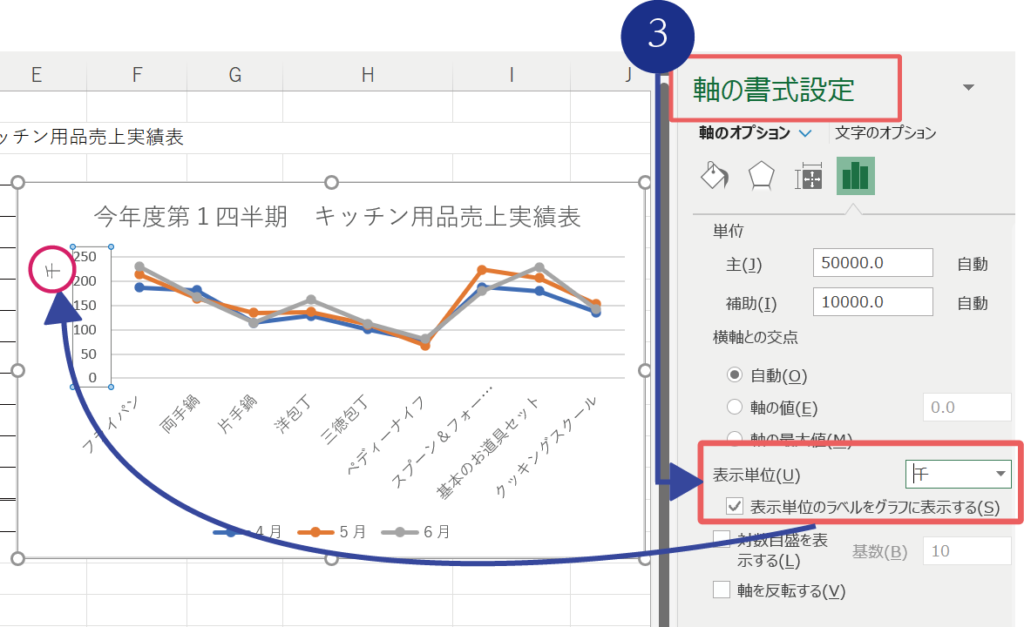Switch to 文字のオプション tab
Screen dimensions: 1024x627
click(885, 132)
